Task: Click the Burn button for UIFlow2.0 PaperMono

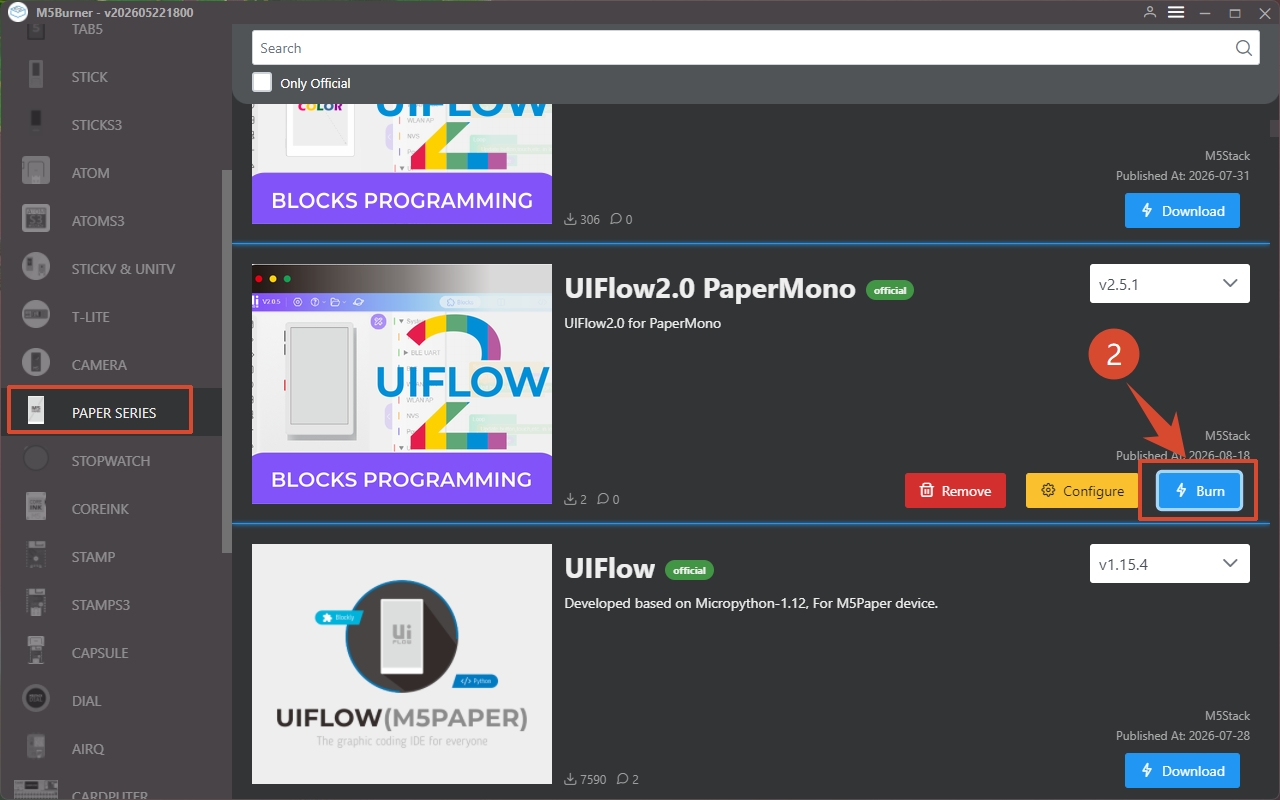Action: 1200,491
